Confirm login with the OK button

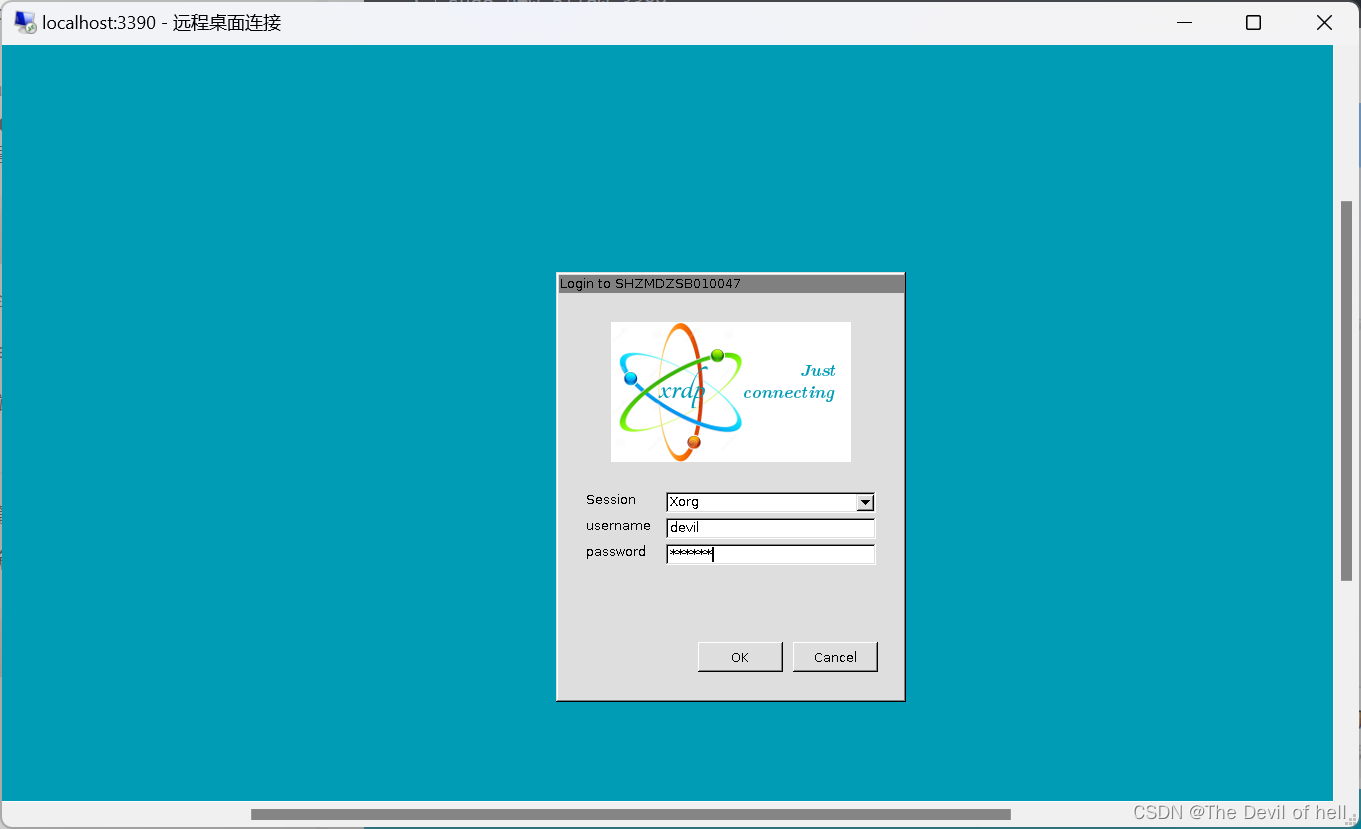point(740,657)
